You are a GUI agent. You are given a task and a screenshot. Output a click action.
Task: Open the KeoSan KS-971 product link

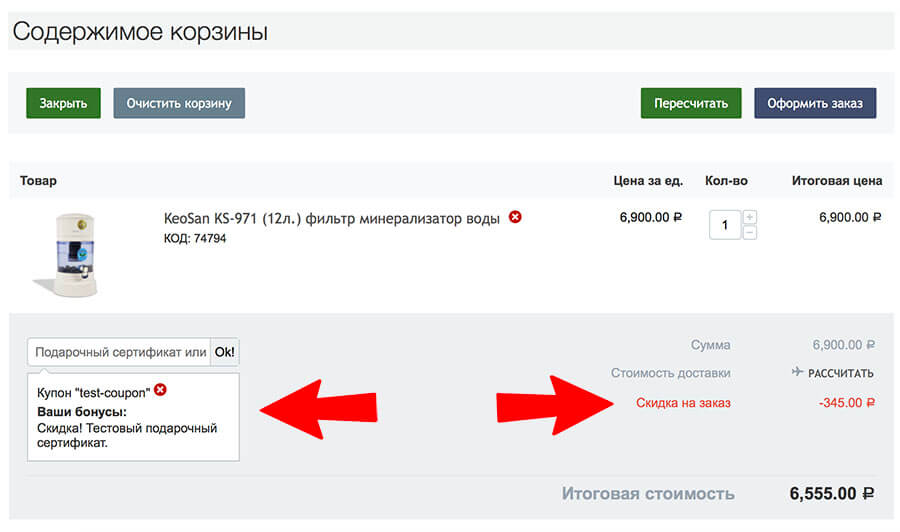[x=331, y=219]
